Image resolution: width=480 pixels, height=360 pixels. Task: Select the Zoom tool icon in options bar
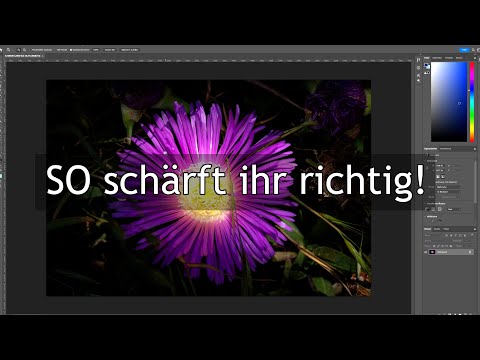(8, 50)
